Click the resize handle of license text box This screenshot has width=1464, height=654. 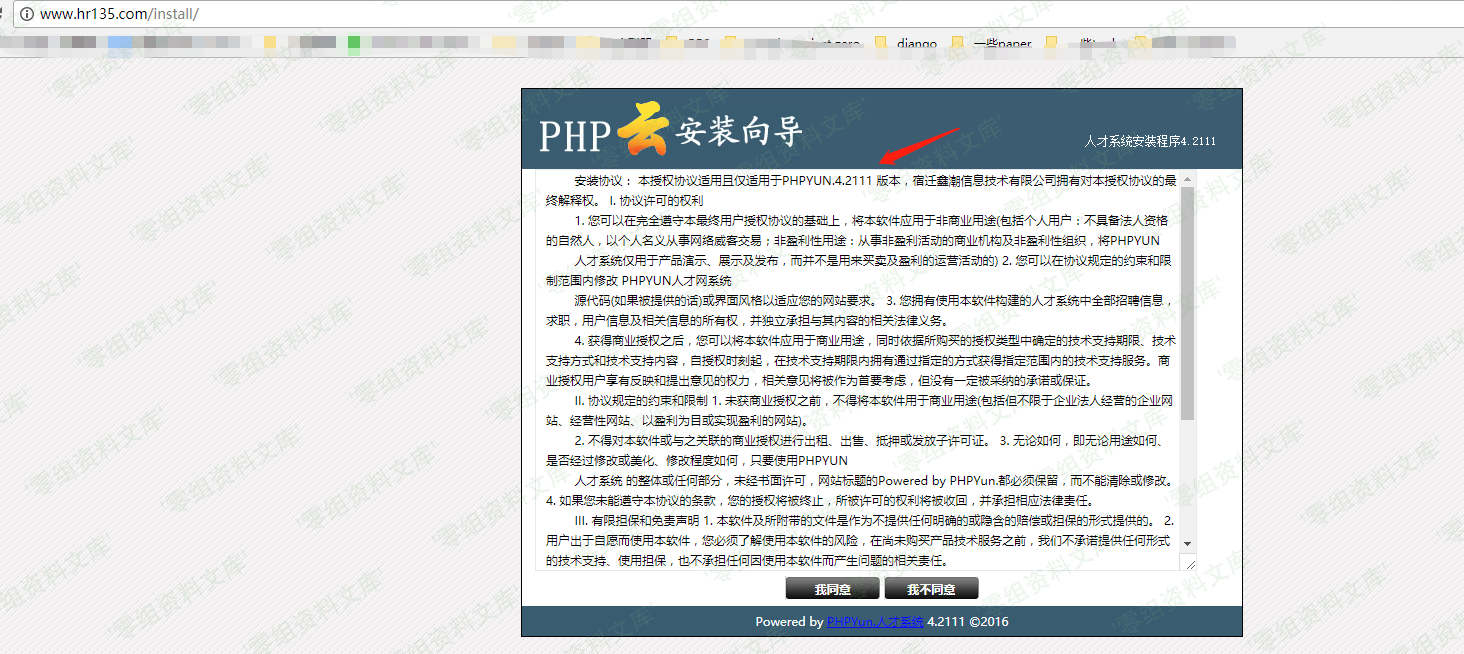point(1189,564)
